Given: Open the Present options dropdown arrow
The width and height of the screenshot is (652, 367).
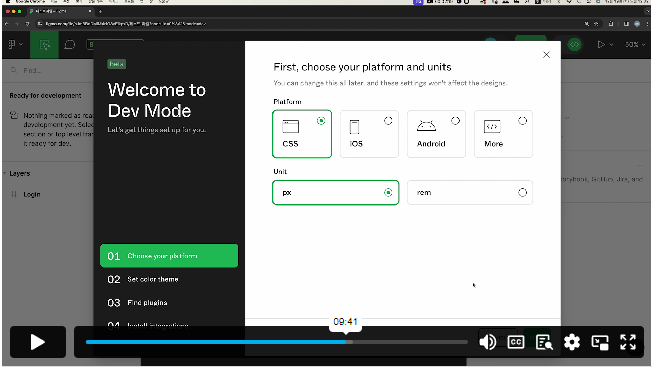Looking at the screenshot, I should 611,44.
